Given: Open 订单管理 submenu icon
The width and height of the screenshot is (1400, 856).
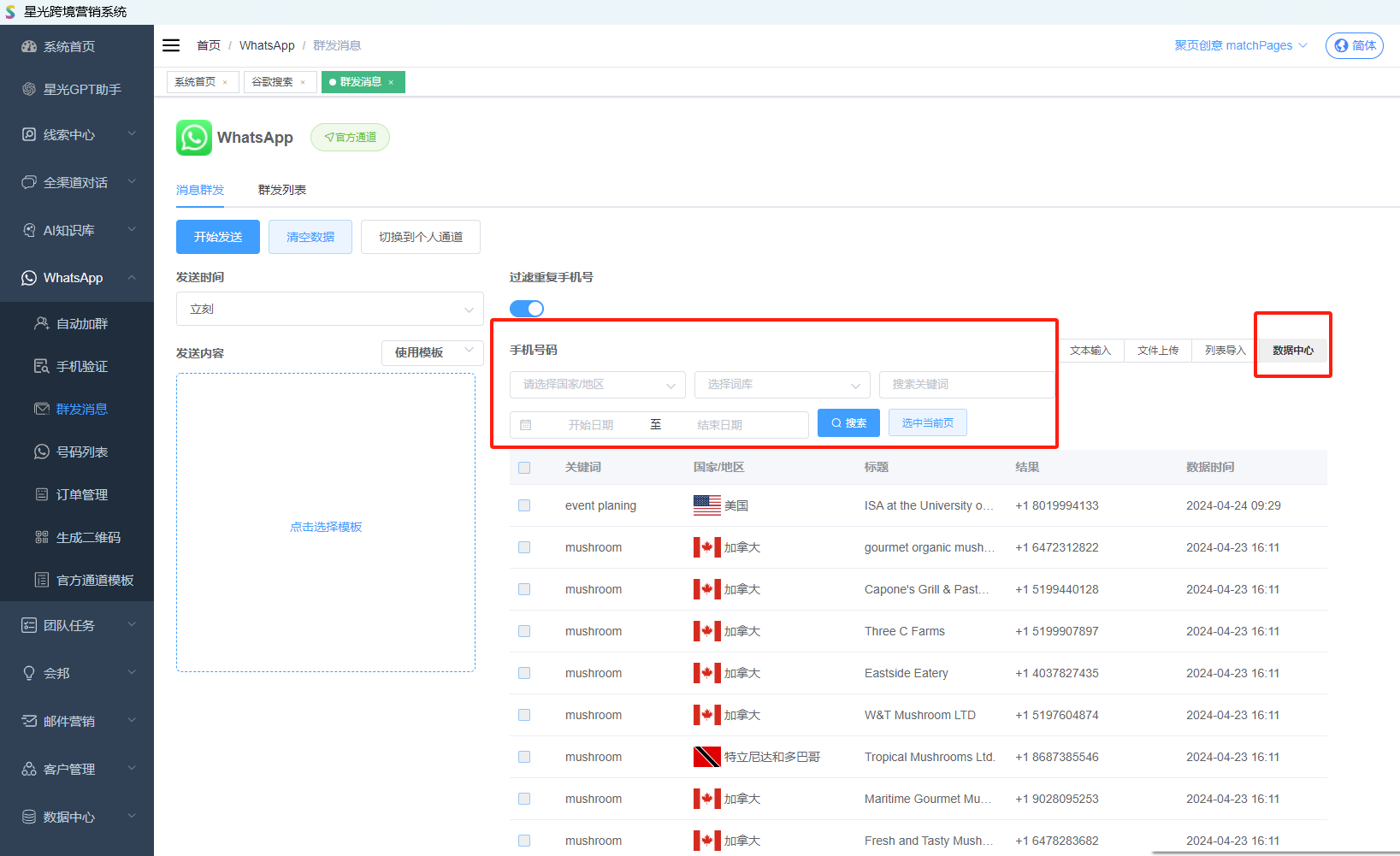Looking at the screenshot, I should 42,494.
